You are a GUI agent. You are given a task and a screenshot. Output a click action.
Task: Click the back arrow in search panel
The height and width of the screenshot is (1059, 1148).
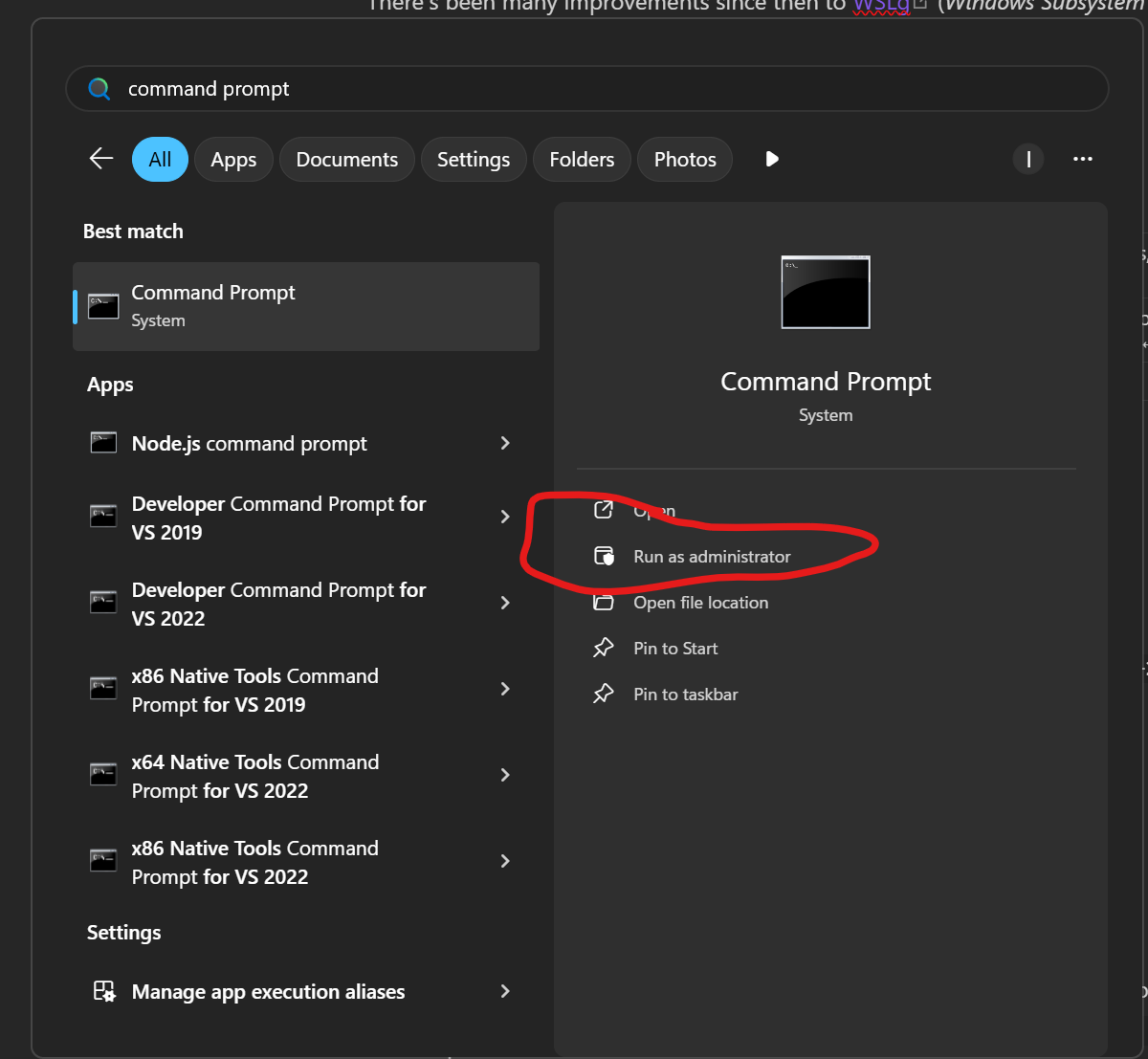[x=101, y=159]
